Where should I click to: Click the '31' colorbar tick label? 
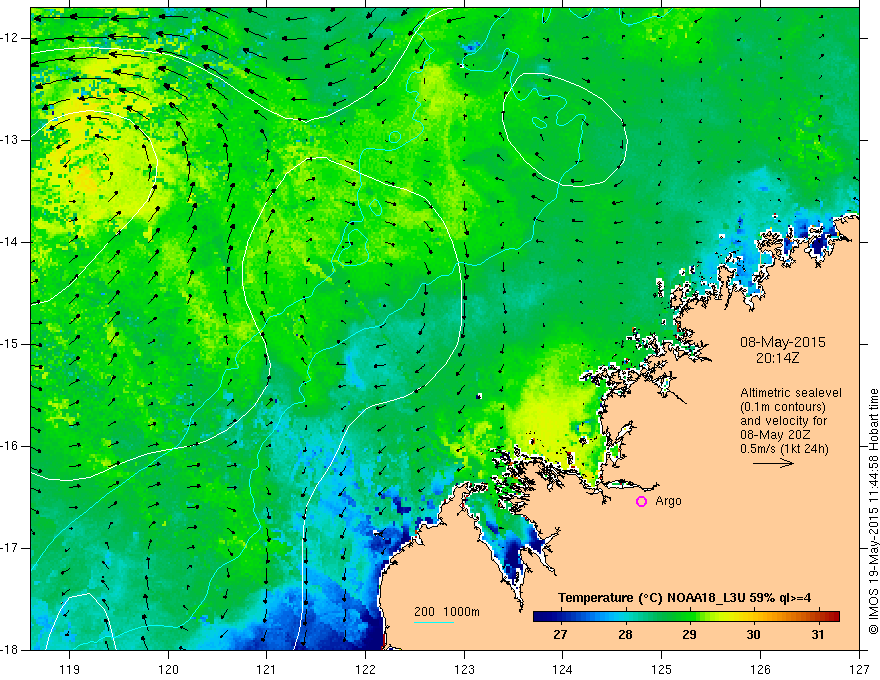(x=818, y=635)
